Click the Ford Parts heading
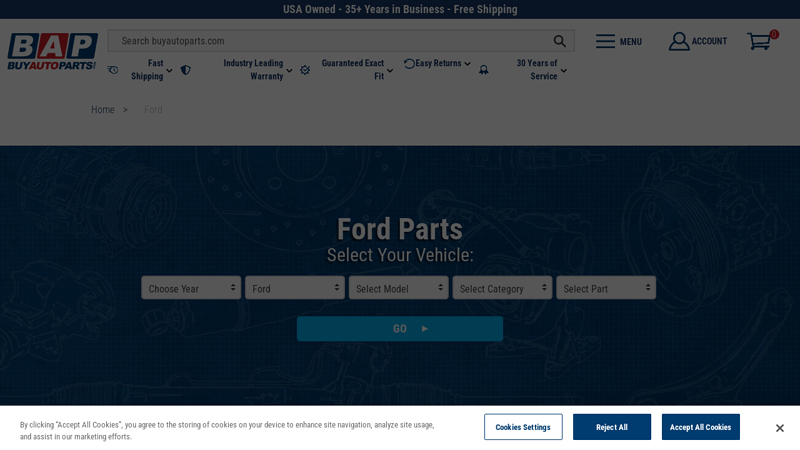This screenshot has height=450, width=800. tap(400, 229)
